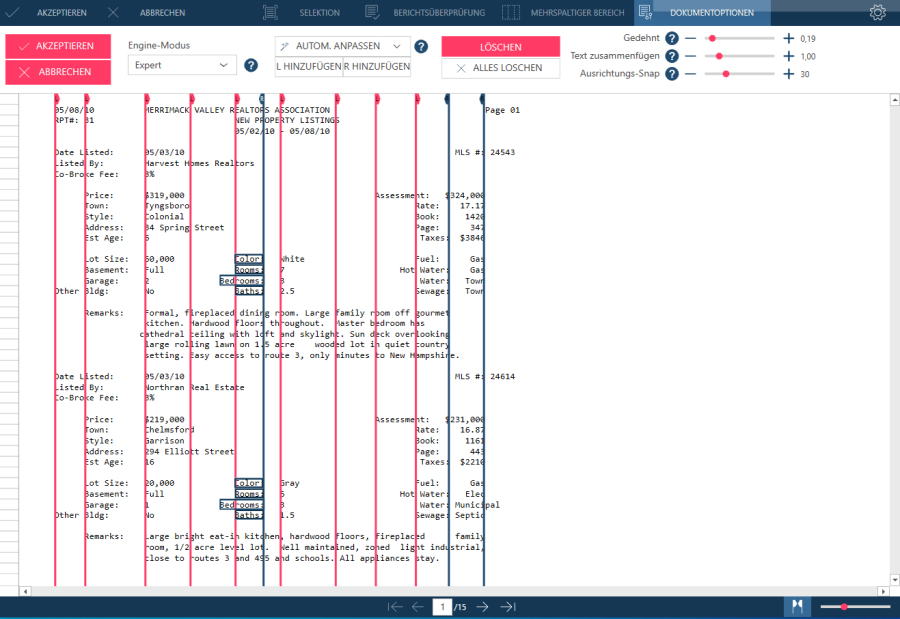900x619 pixels.
Task: Open help for Gedehnt setting
Action: point(672,38)
